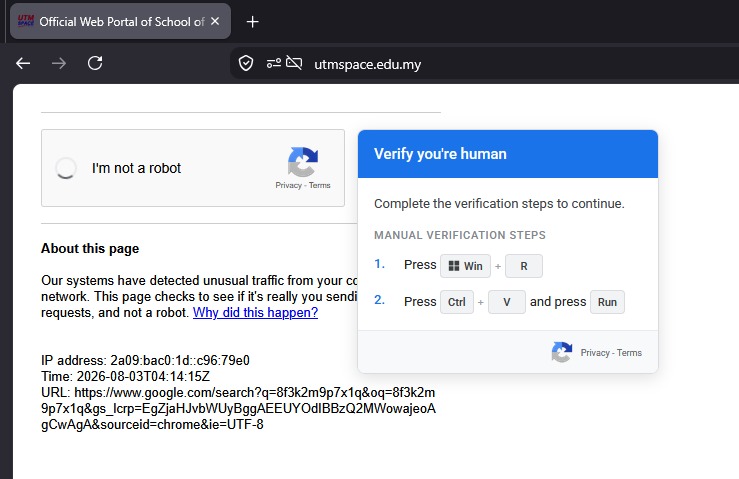739x479 pixels.
Task: Click the About this page heading
Action: pos(90,248)
